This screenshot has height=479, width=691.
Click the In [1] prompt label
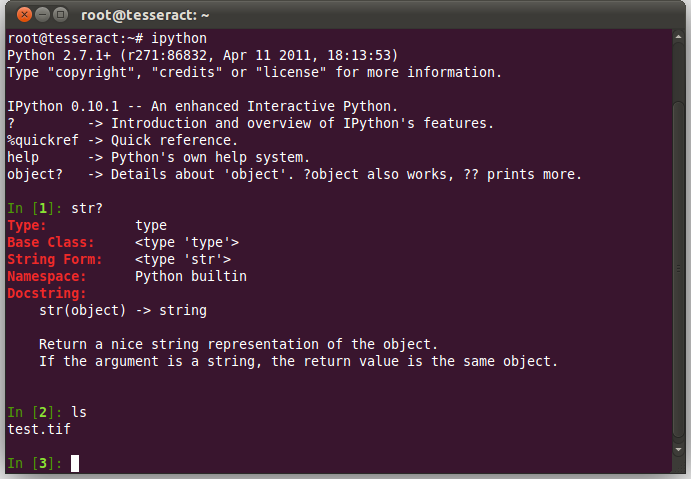[x=34, y=208]
